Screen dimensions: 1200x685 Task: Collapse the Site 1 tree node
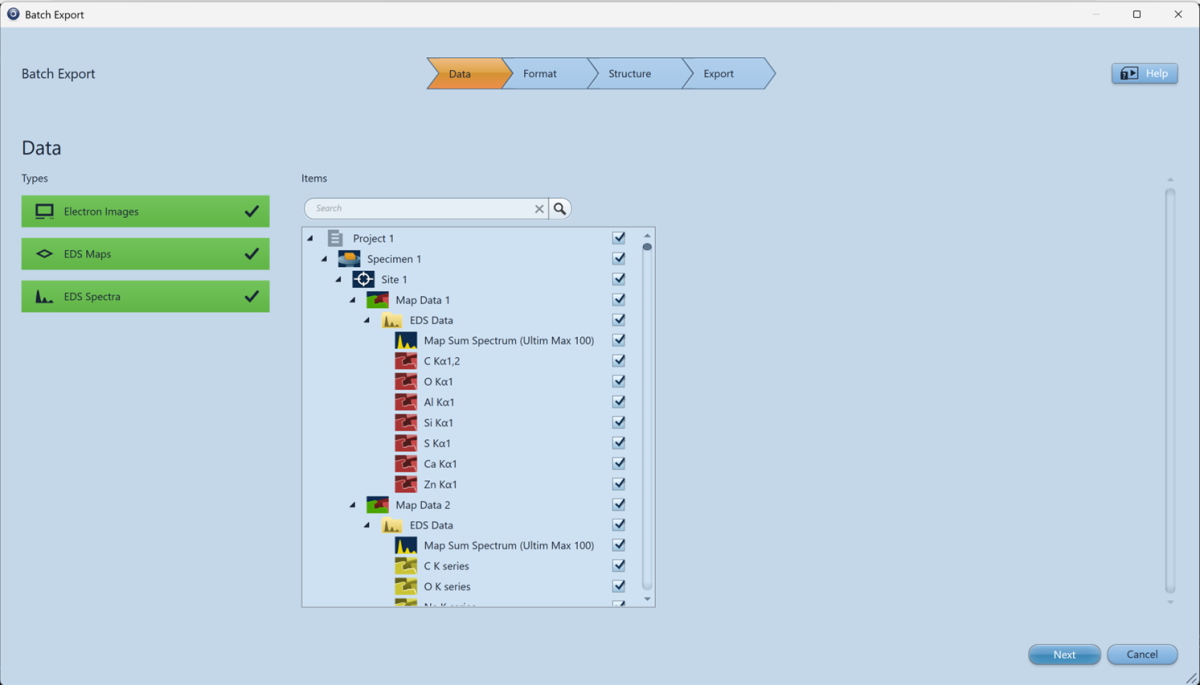[x=338, y=280]
